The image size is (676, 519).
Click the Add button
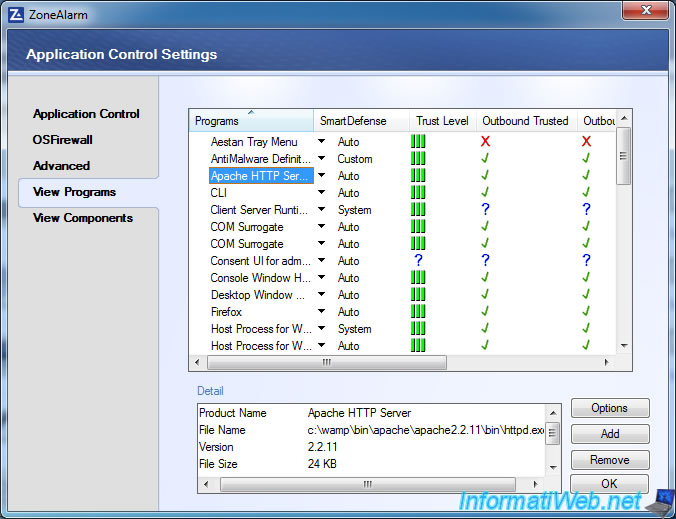pyautogui.click(x=610, y=434)
